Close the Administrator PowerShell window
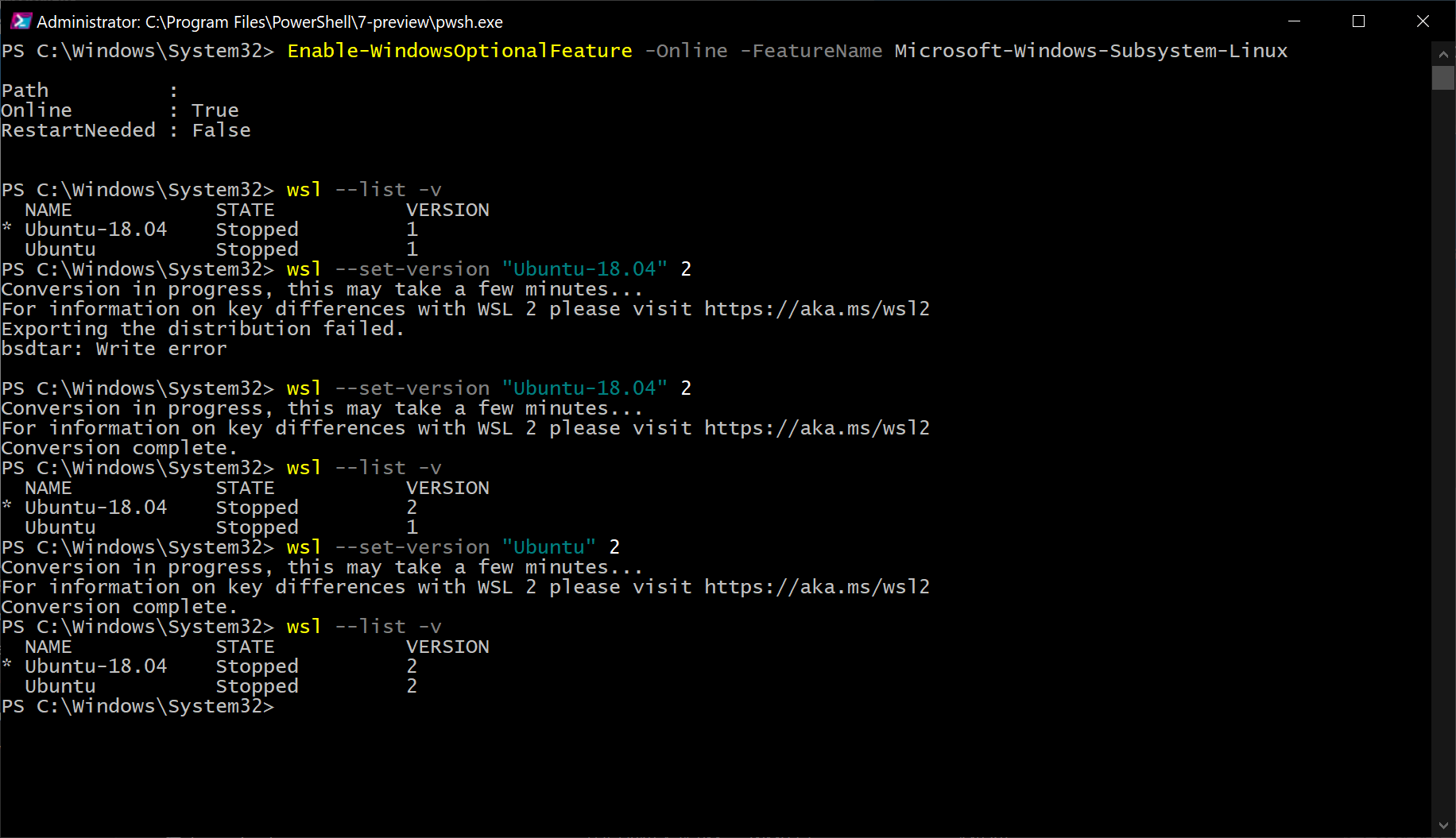 [x=1423, y=21]
